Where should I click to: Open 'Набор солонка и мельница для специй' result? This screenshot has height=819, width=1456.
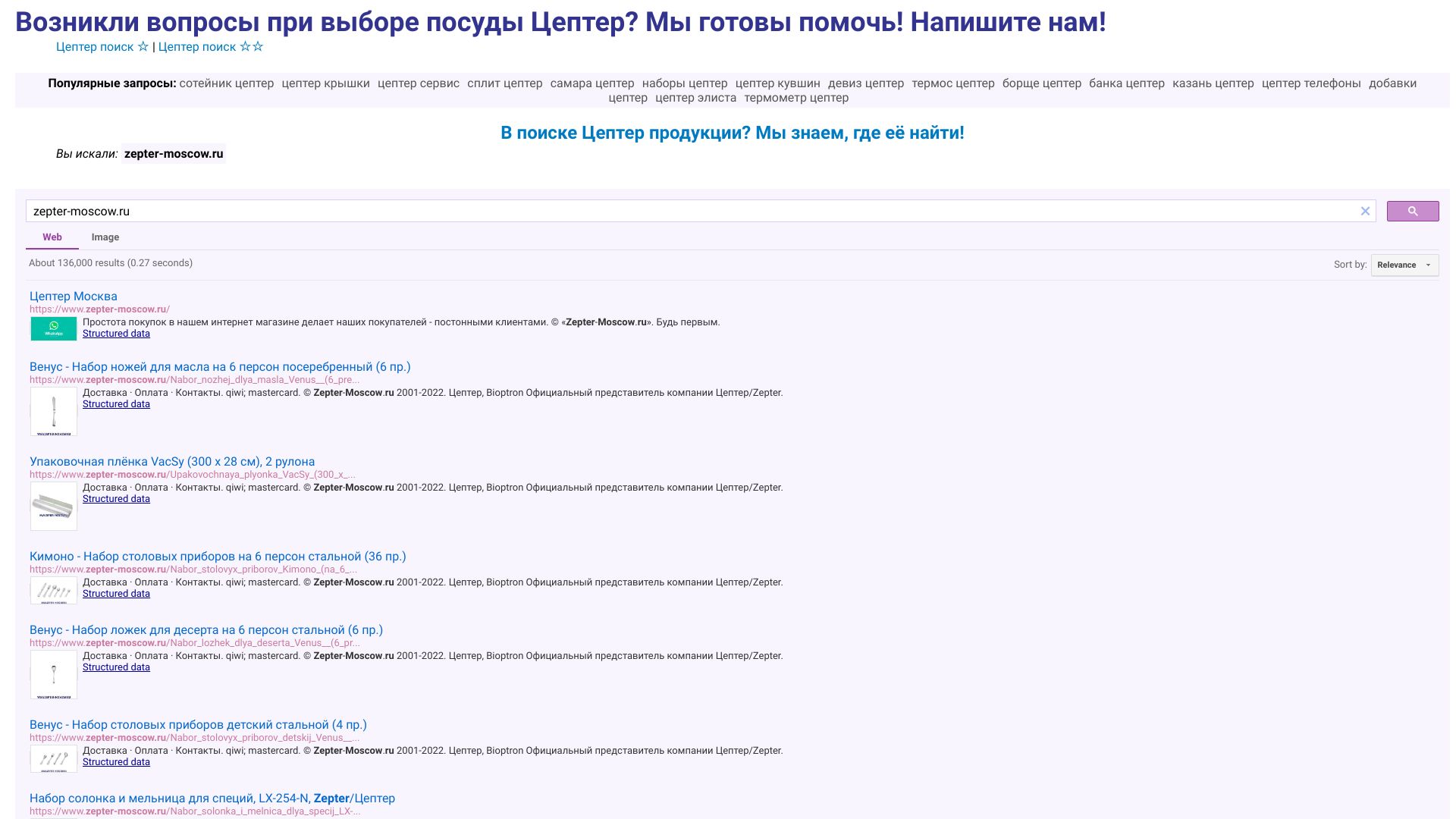click(x=212, y=799)
